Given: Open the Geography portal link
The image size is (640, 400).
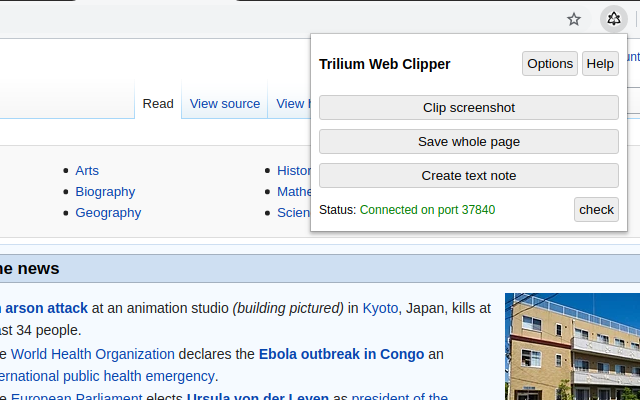Looking at the screenshot, I should [108, 213].
